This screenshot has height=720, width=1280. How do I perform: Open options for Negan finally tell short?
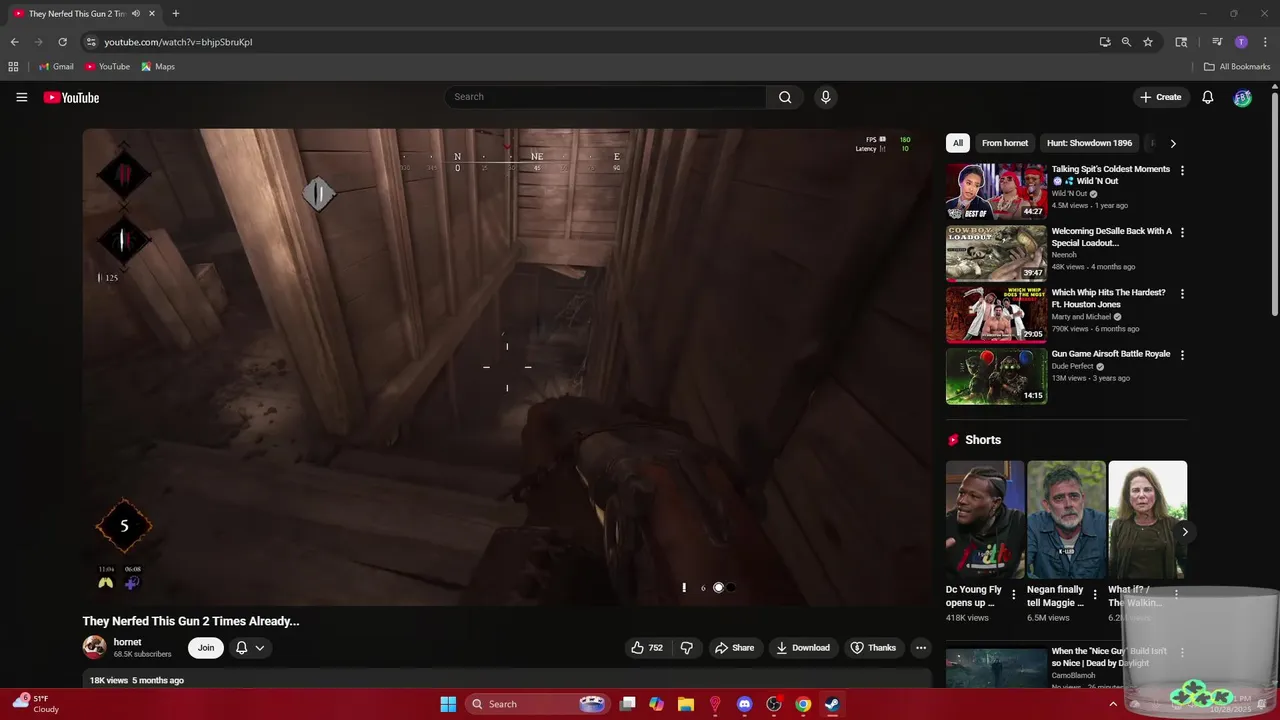click(1095, 595)
